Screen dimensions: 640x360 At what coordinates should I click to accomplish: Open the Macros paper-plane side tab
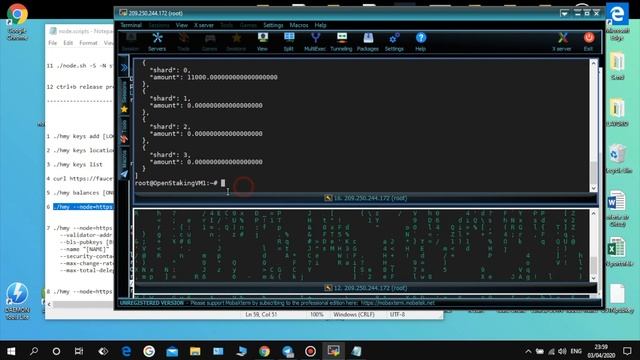pos(124,164)
